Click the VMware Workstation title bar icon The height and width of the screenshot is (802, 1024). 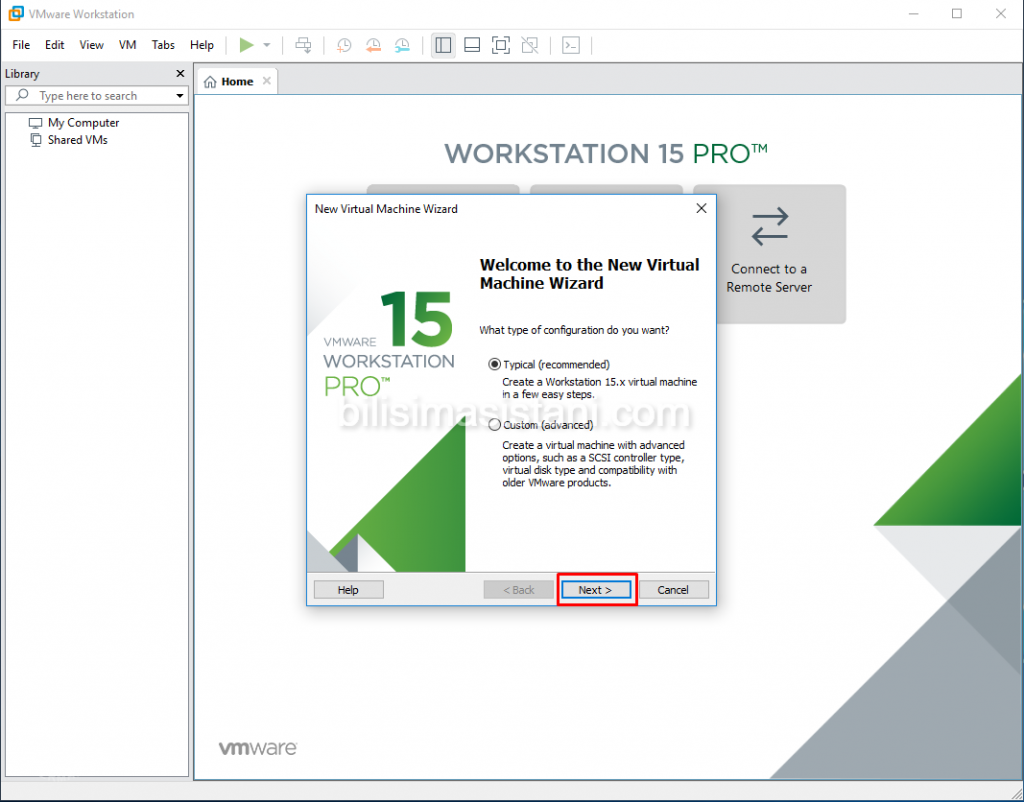coord(16,14)
